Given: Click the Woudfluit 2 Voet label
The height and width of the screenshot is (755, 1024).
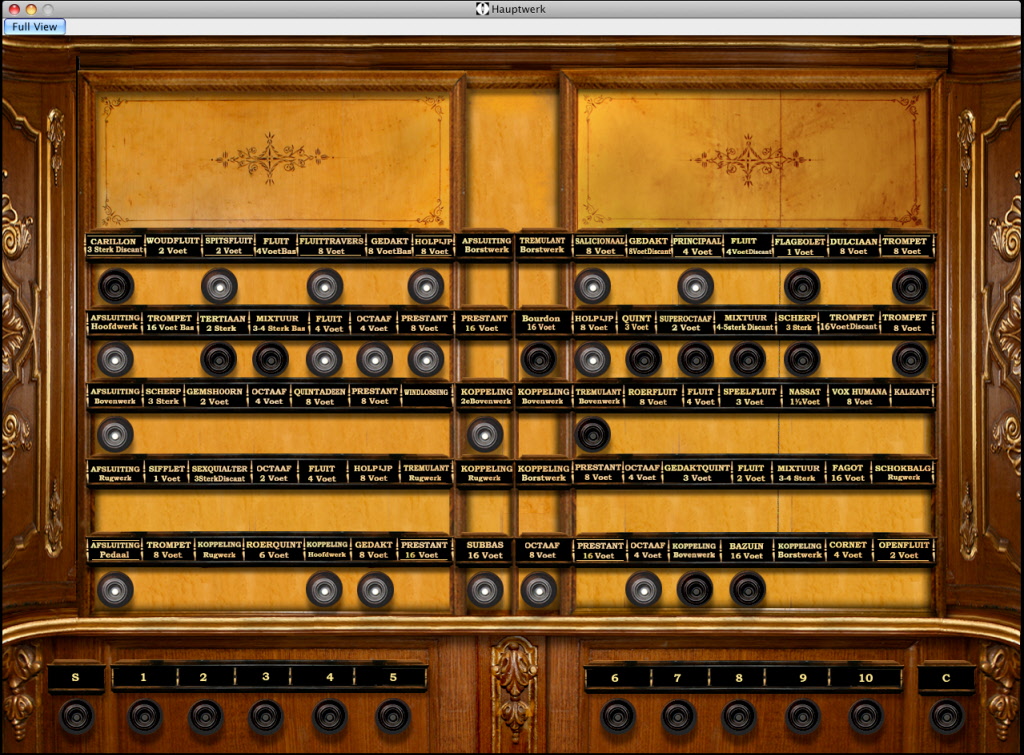Looking at the screenshot, I should point(172,246).
